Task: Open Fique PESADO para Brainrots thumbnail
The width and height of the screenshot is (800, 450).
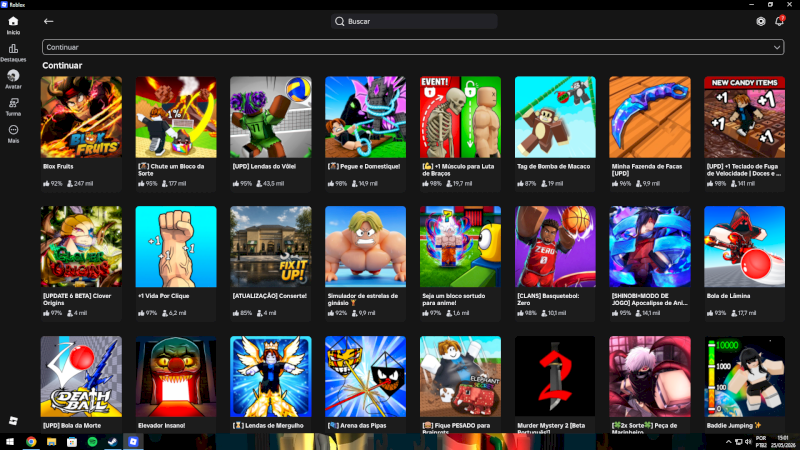Action: click(x=460, y=376)
